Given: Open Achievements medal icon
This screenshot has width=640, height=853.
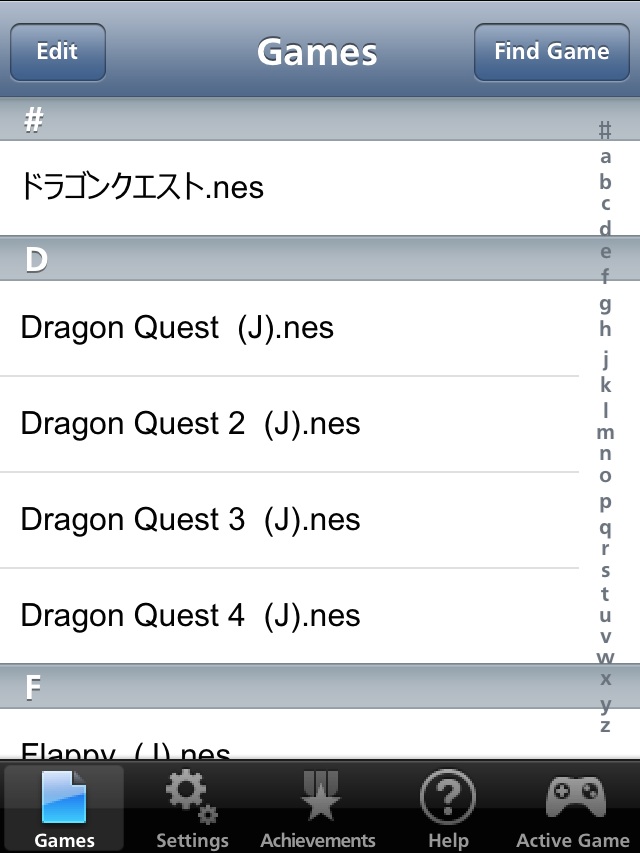Looking at the screenshot, I should (x=320, y=796).
